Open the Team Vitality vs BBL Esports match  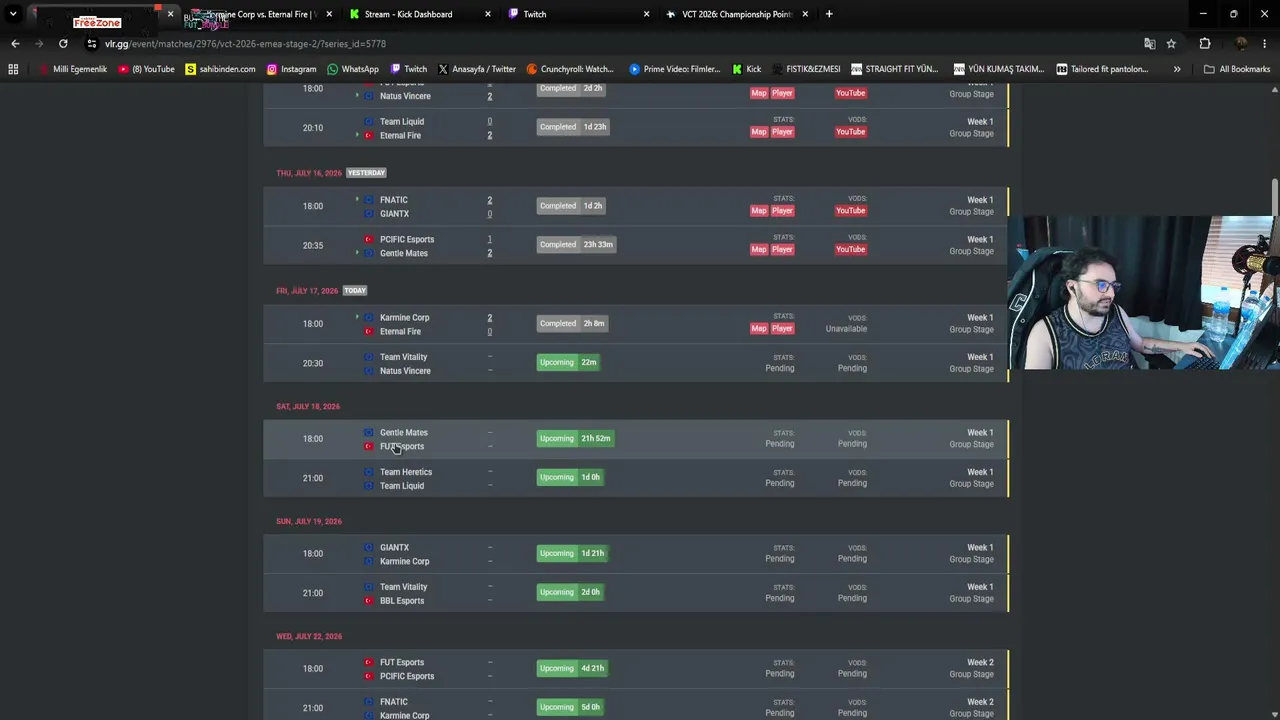636,593
